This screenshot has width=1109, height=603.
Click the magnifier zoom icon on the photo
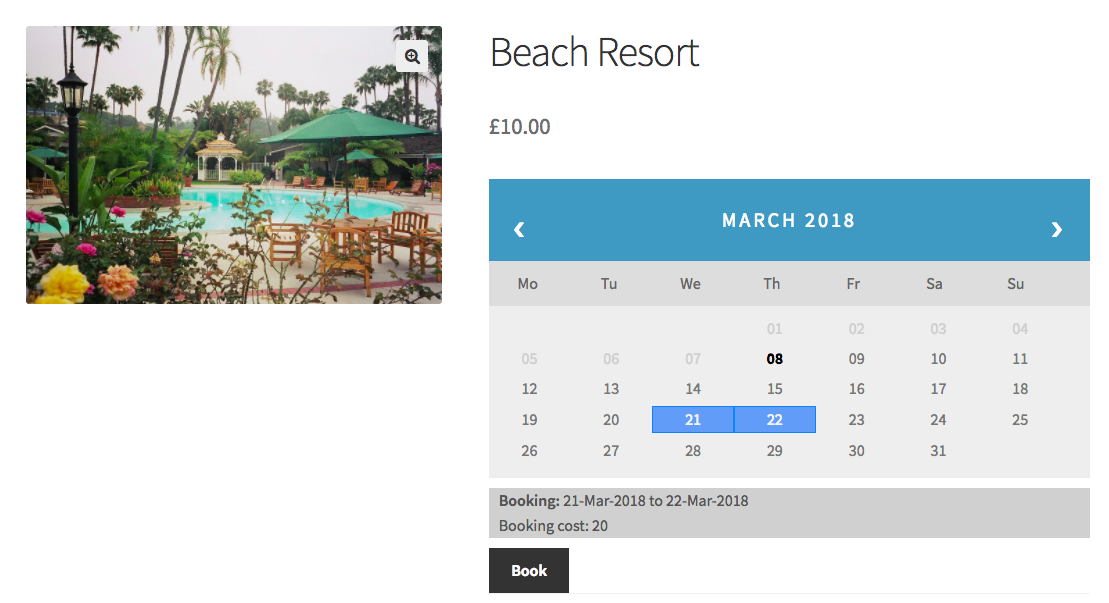coord(411,56)
